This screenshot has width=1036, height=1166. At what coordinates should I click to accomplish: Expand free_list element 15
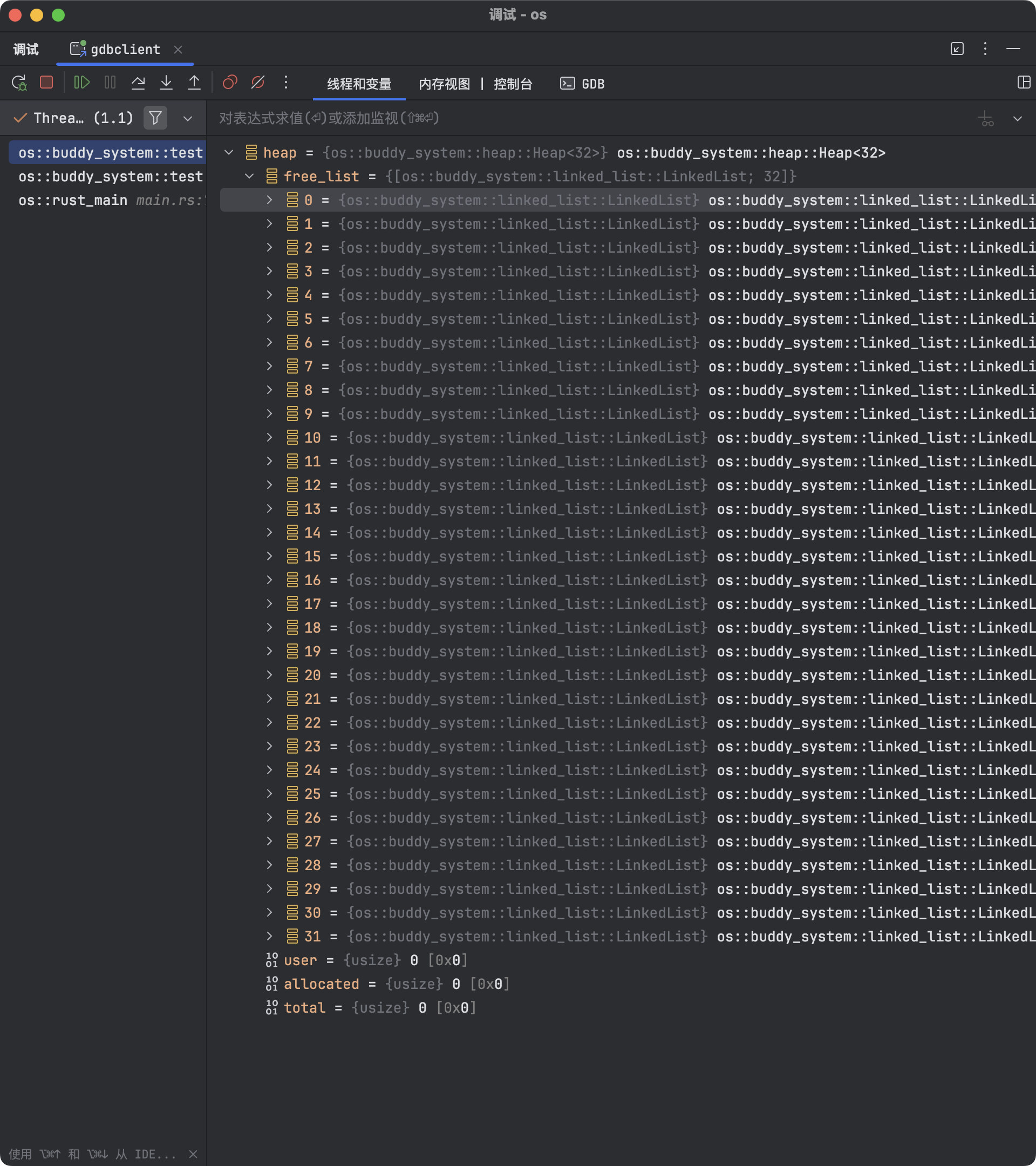click(270, 556)
